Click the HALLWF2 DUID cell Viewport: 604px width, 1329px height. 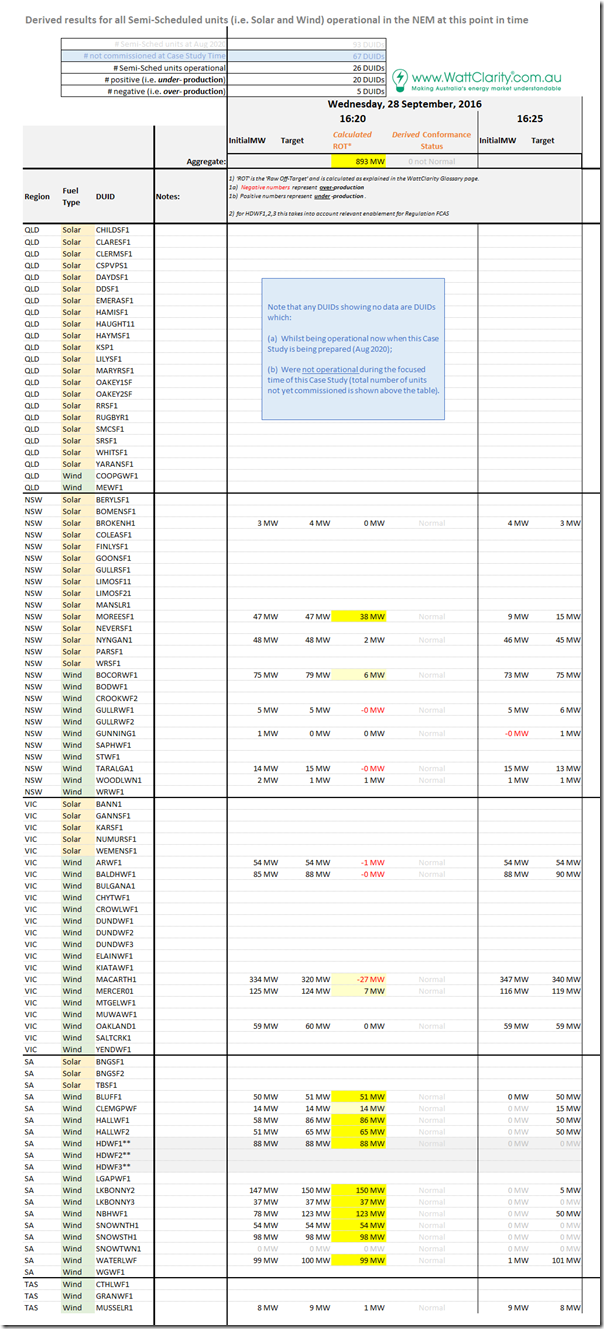[113, 1132]
